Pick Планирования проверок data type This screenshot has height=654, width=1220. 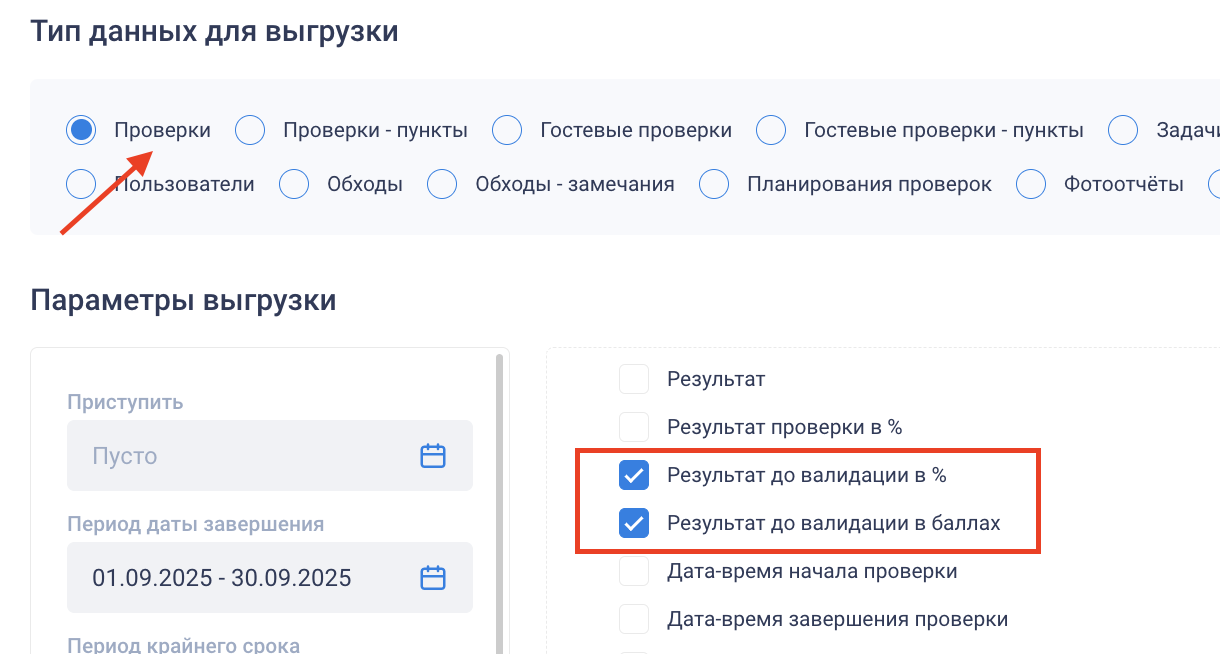pyautogui.click(x=714, y=184)
